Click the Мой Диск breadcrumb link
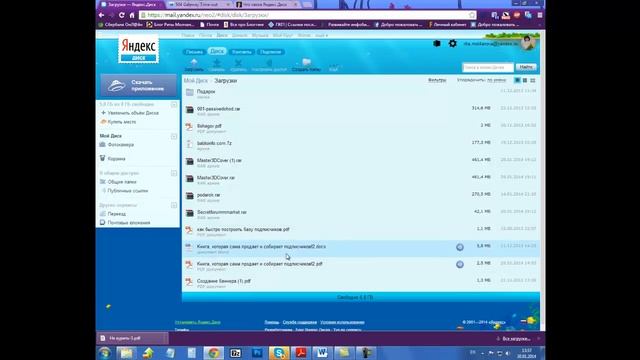Viewport: 640px width, 360px height. pos(196,81)
